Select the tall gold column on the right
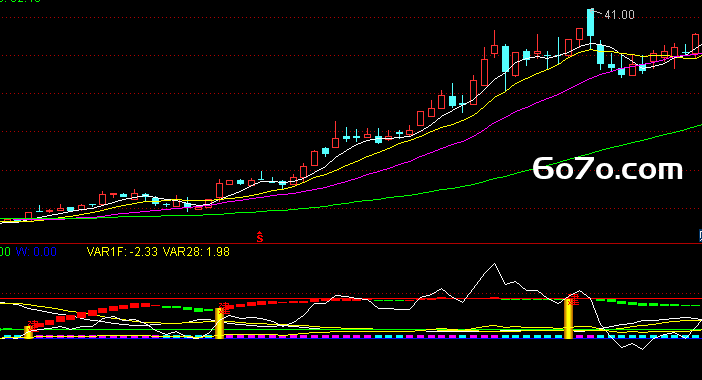 coord(569,320)
